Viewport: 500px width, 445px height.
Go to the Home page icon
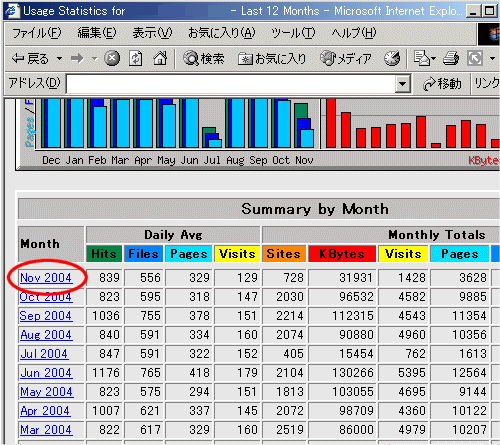coord(160,59)
